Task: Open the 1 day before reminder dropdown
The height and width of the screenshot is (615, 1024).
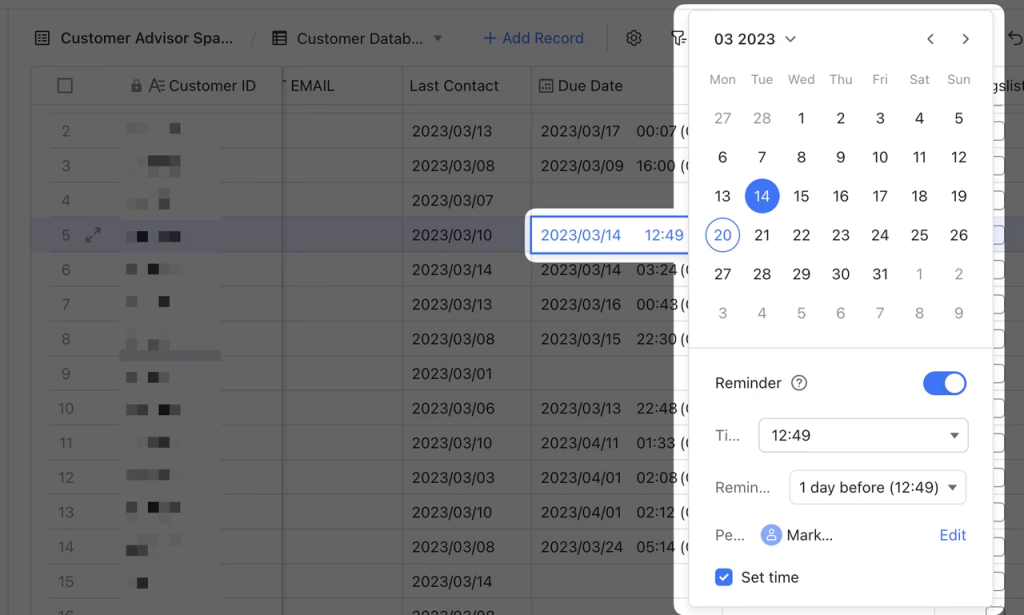Action: click(878, 488)
